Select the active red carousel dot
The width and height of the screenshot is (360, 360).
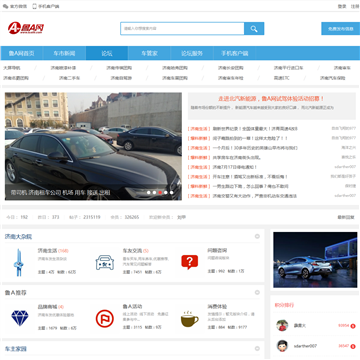[160, 192]
